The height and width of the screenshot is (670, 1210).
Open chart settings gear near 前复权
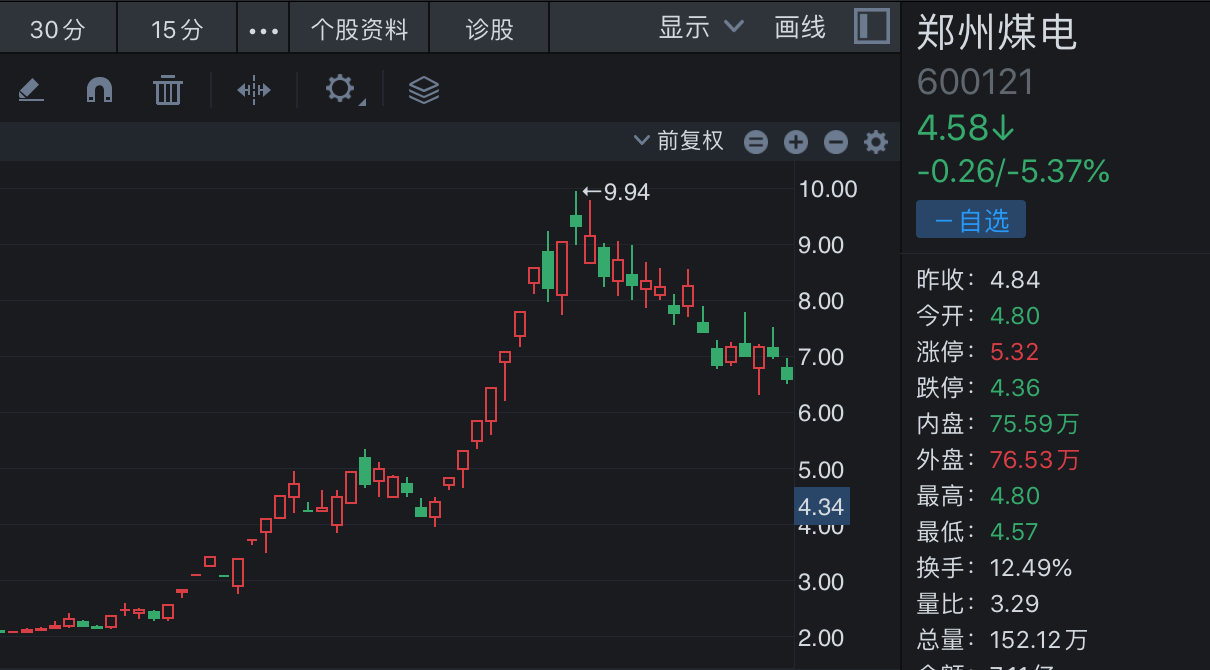click(x=876, y=143)
